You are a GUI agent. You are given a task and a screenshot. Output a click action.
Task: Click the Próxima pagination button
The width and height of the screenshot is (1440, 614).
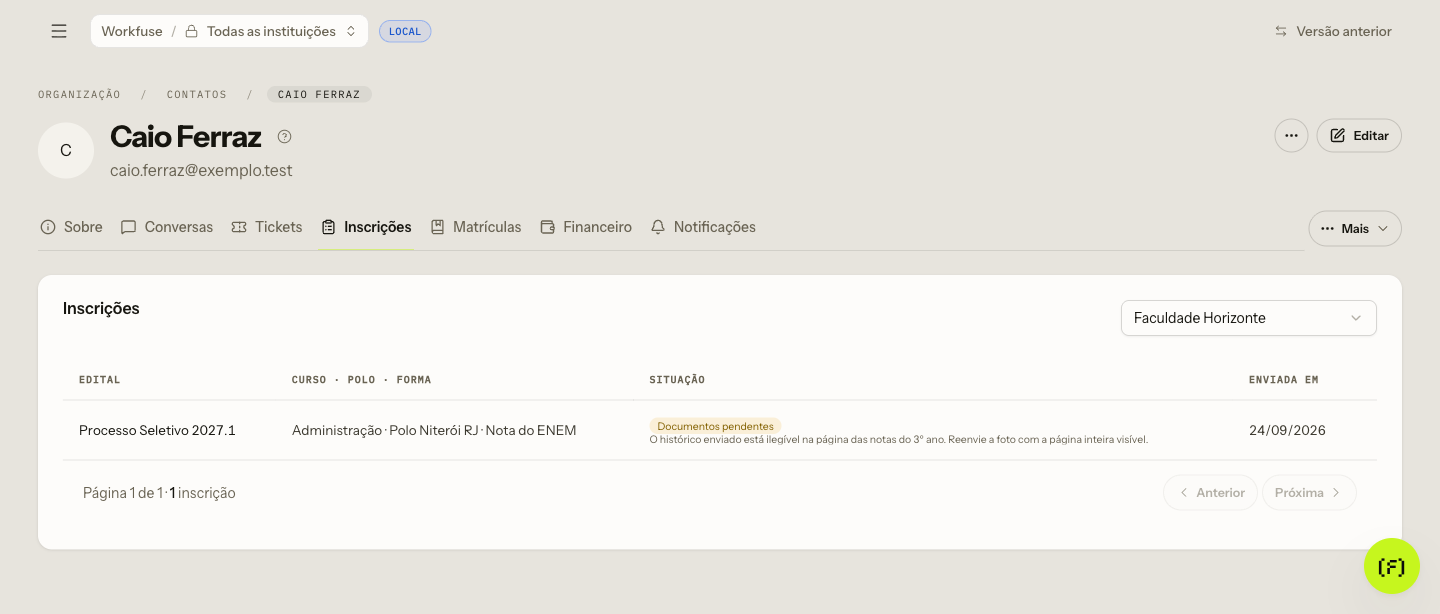click(x=1309, y=492)
